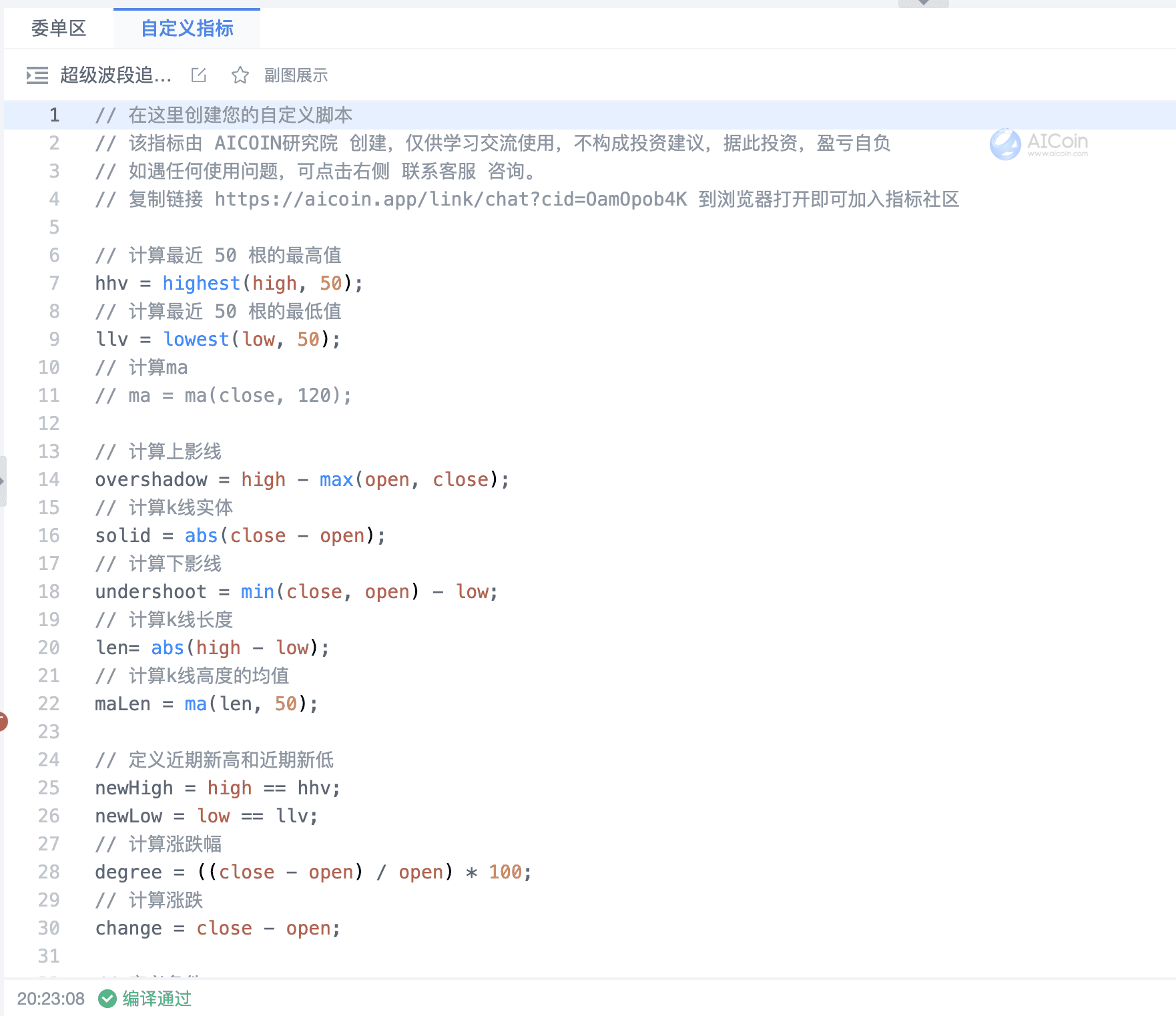This screenshot has width=1176, height=1016.
Task: Click the green compile success check icon
Action: (107, 999)
